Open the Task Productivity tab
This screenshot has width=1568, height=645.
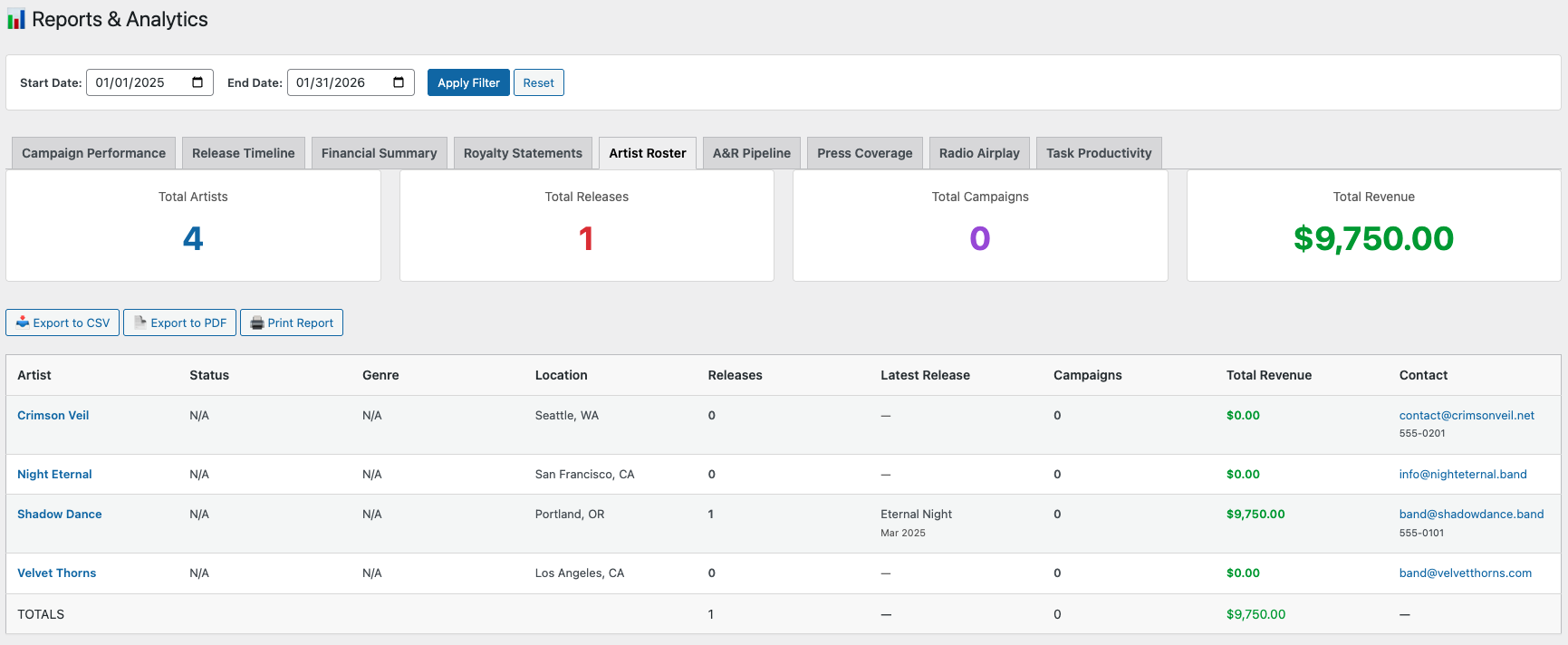pyautogui.click(x=1098, y=153)
